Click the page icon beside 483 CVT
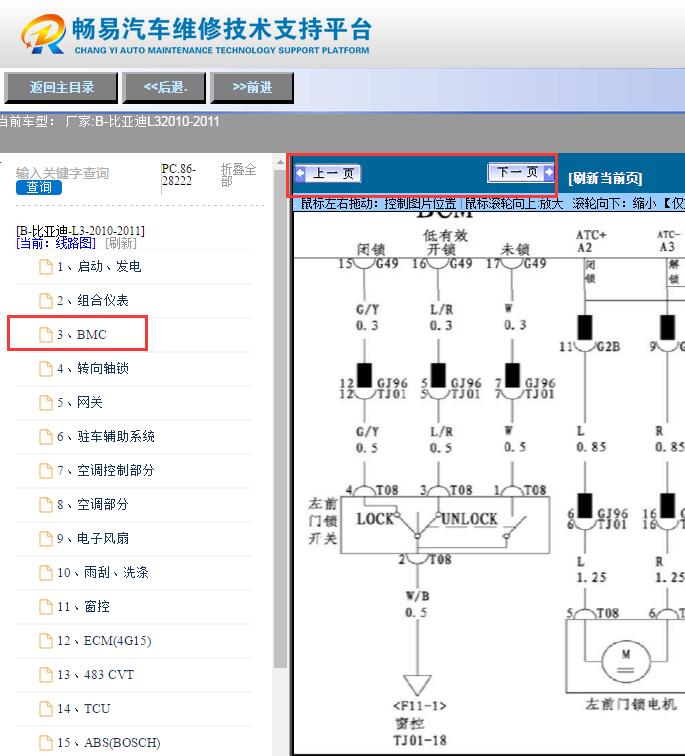Image resolution: width=685 pixels, height=756 pixels. pyautogui.click(x=46, y=675)
